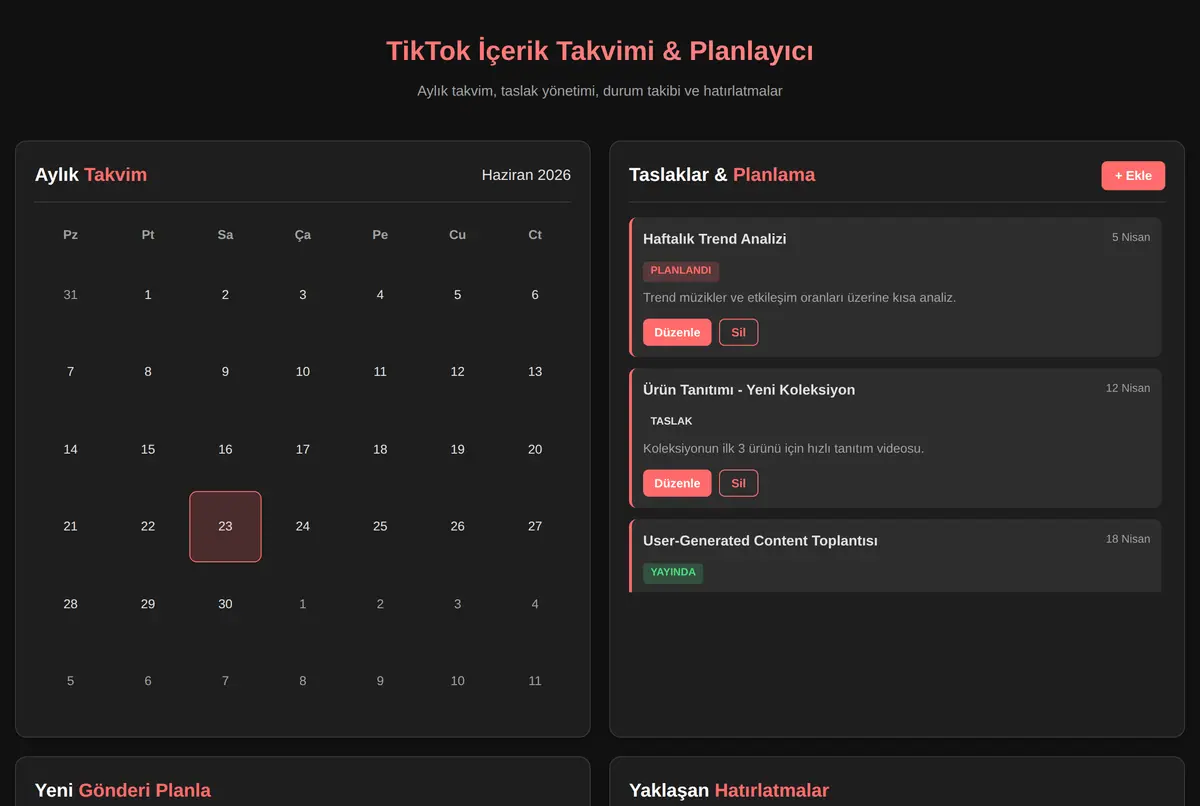
Task: Click the Haziran 2026 month label
Action: tap(526, 175)
